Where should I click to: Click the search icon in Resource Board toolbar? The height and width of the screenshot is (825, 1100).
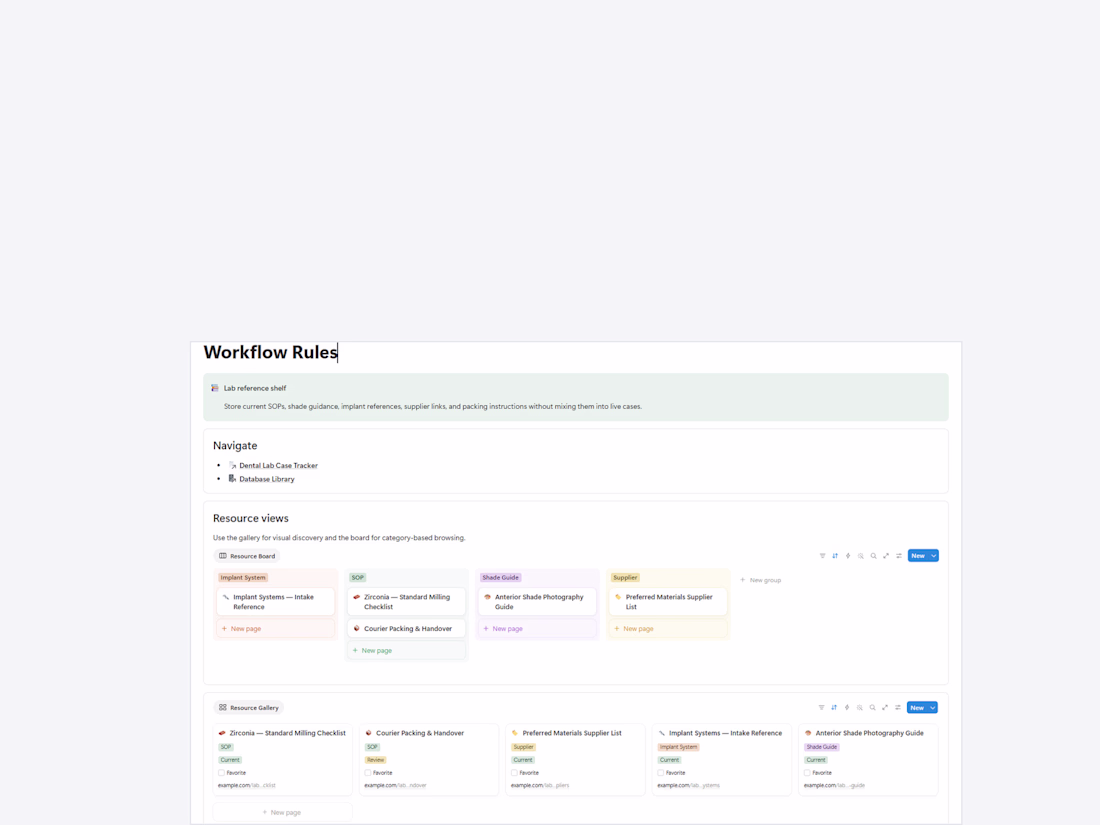(873, 556)
